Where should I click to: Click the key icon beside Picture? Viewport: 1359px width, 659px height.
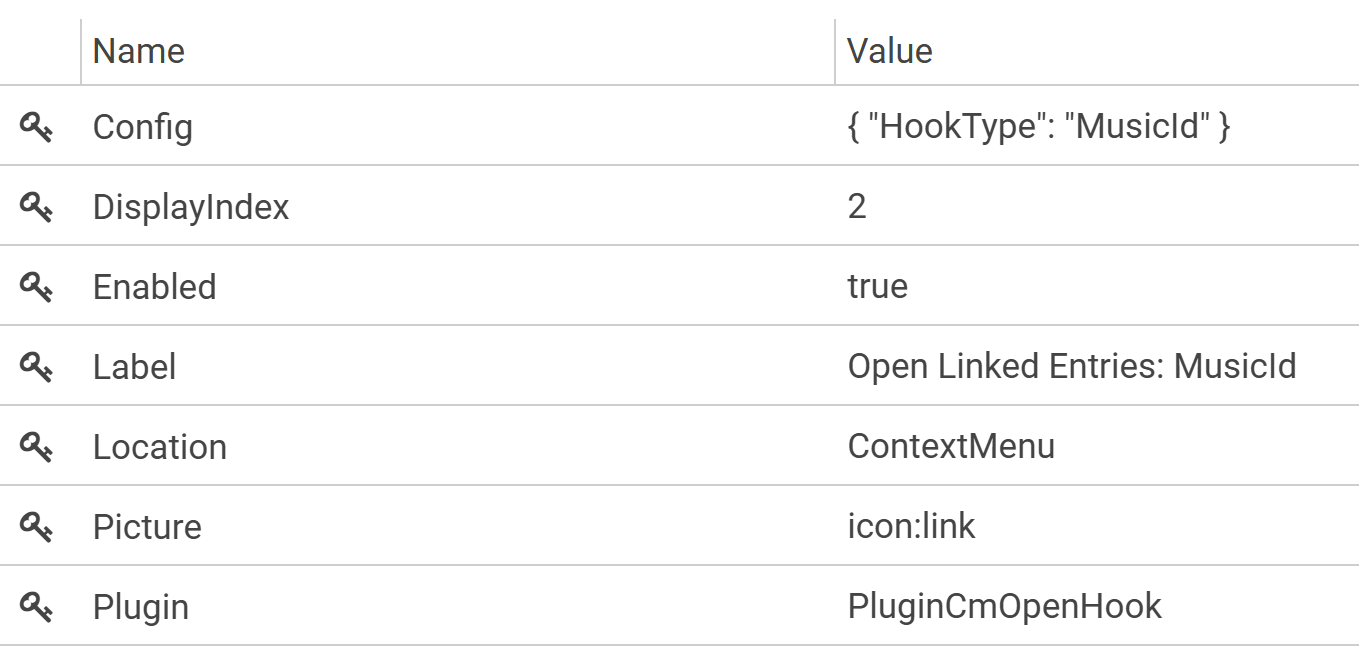click(36, 527)
